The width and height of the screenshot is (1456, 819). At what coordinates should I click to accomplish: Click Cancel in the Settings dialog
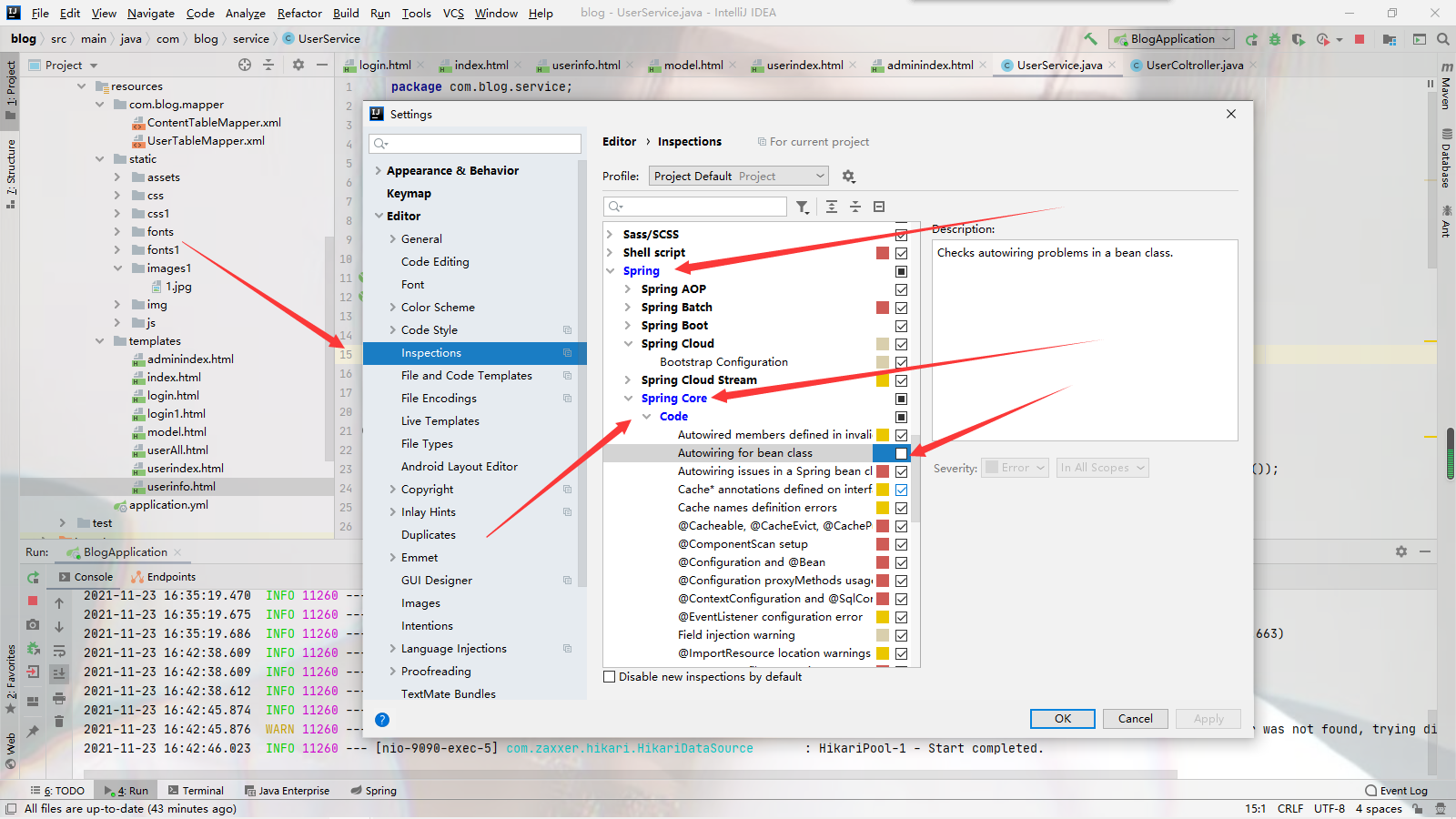coord(1136,719)
